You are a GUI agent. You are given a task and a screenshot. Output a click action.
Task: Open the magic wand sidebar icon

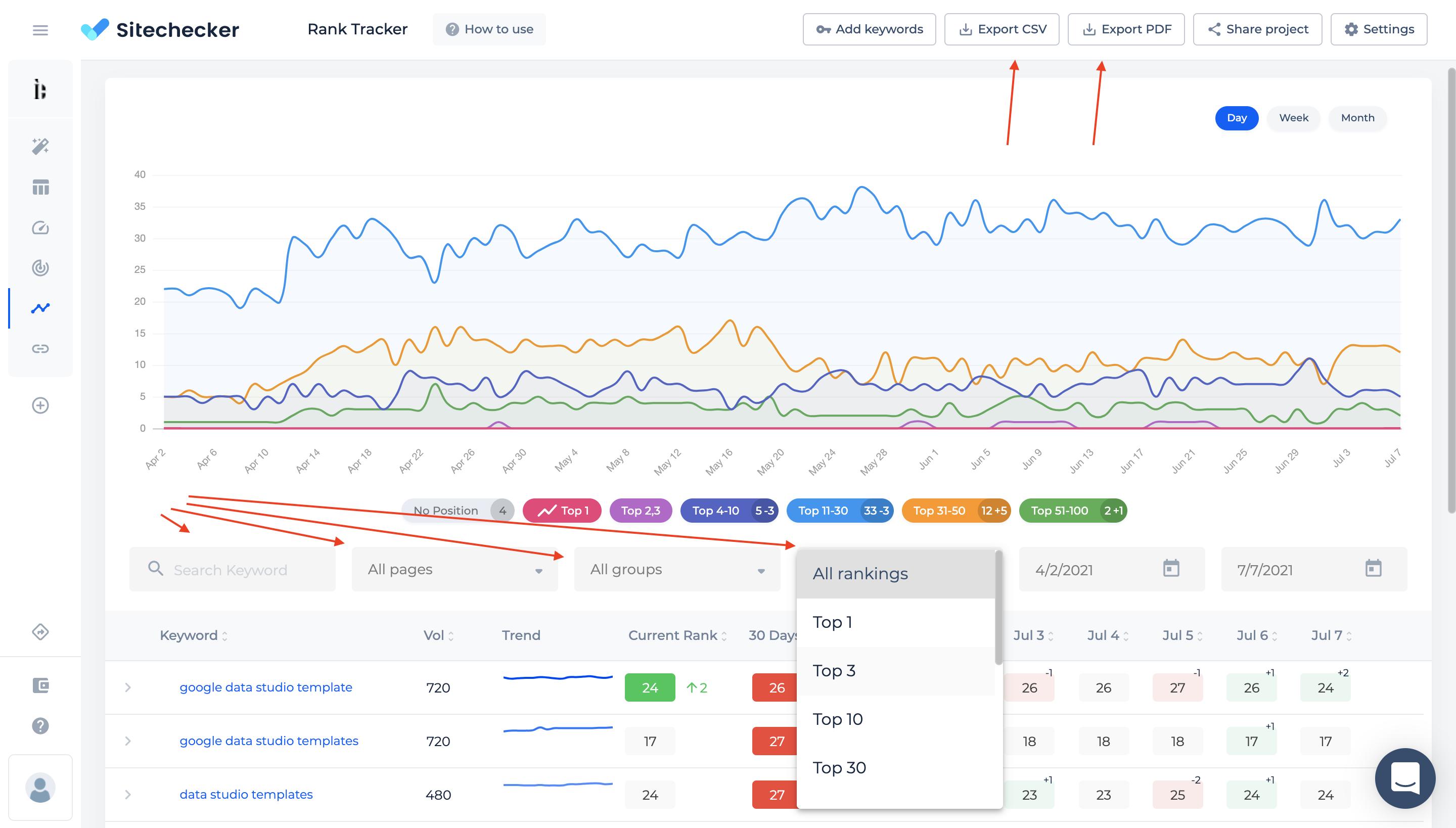pos(40,146)
